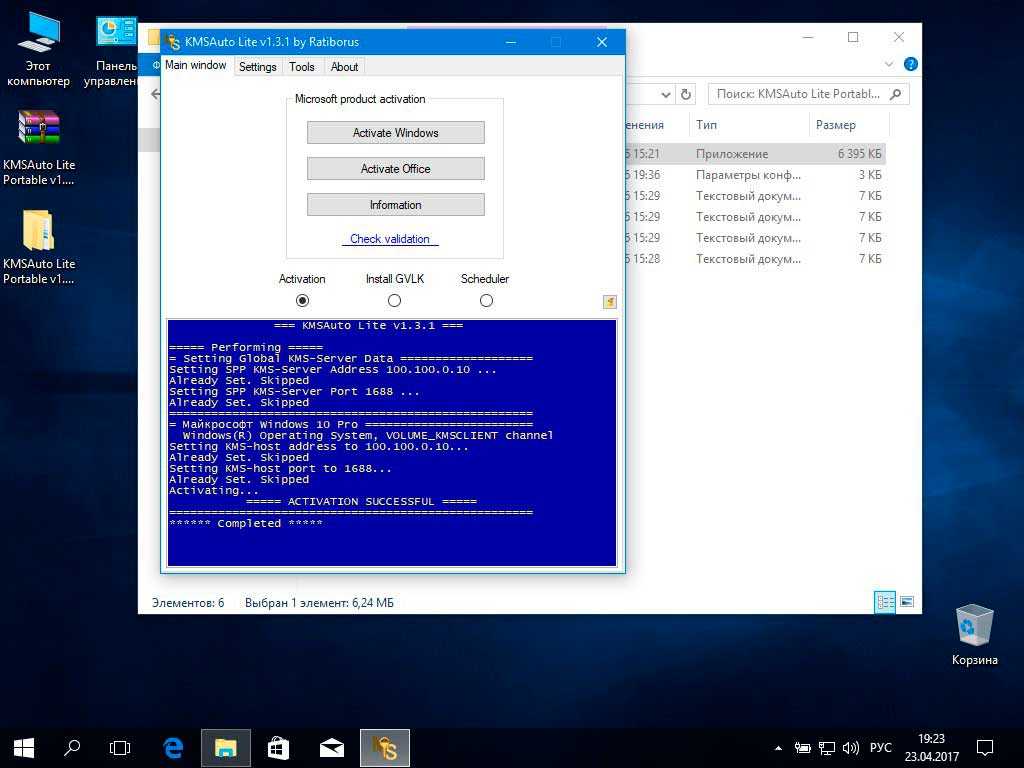Click the refresh button in Explorer address bar
The width and height of the screenshot is (1024, 768).
pos(686,95)
